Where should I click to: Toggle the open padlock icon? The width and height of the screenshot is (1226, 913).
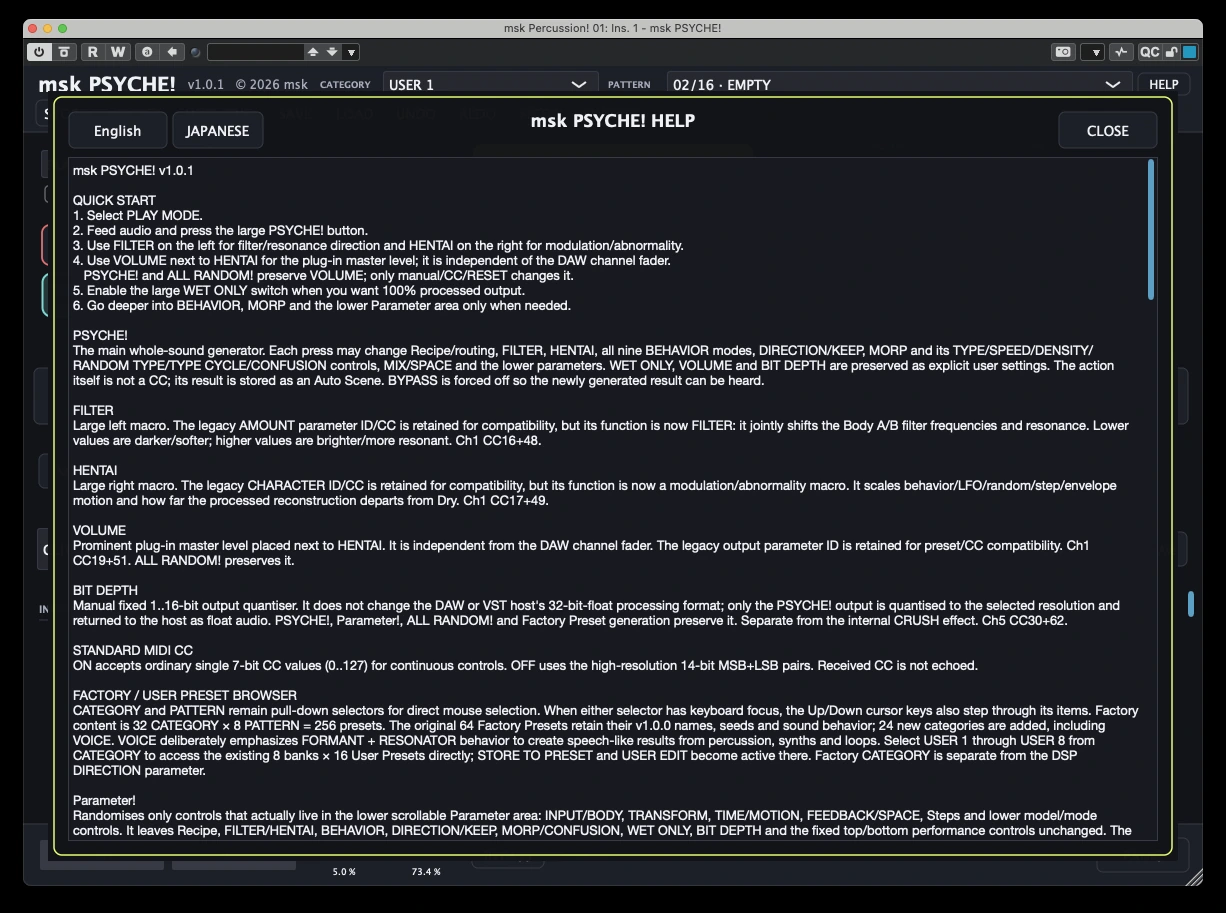click(1171, 52)
